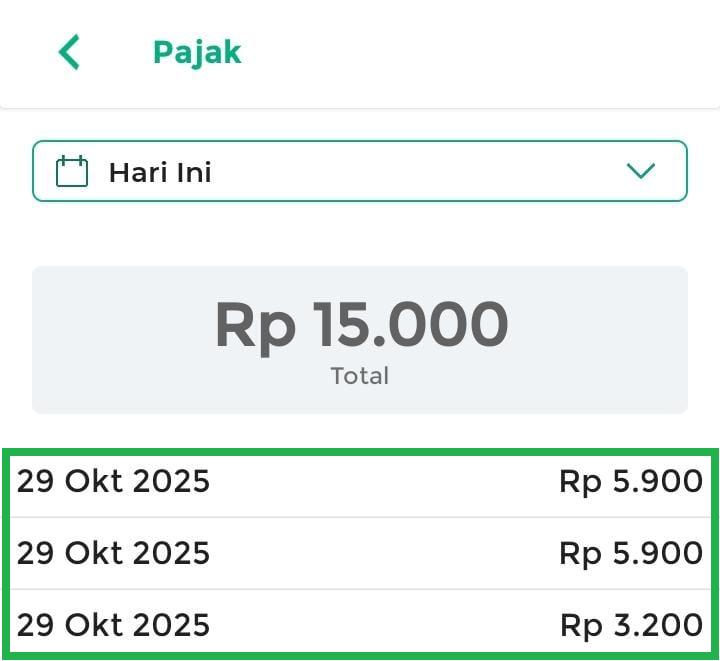Click the Rp 3.200 amount
720x661 pixels.
(631, 625)
